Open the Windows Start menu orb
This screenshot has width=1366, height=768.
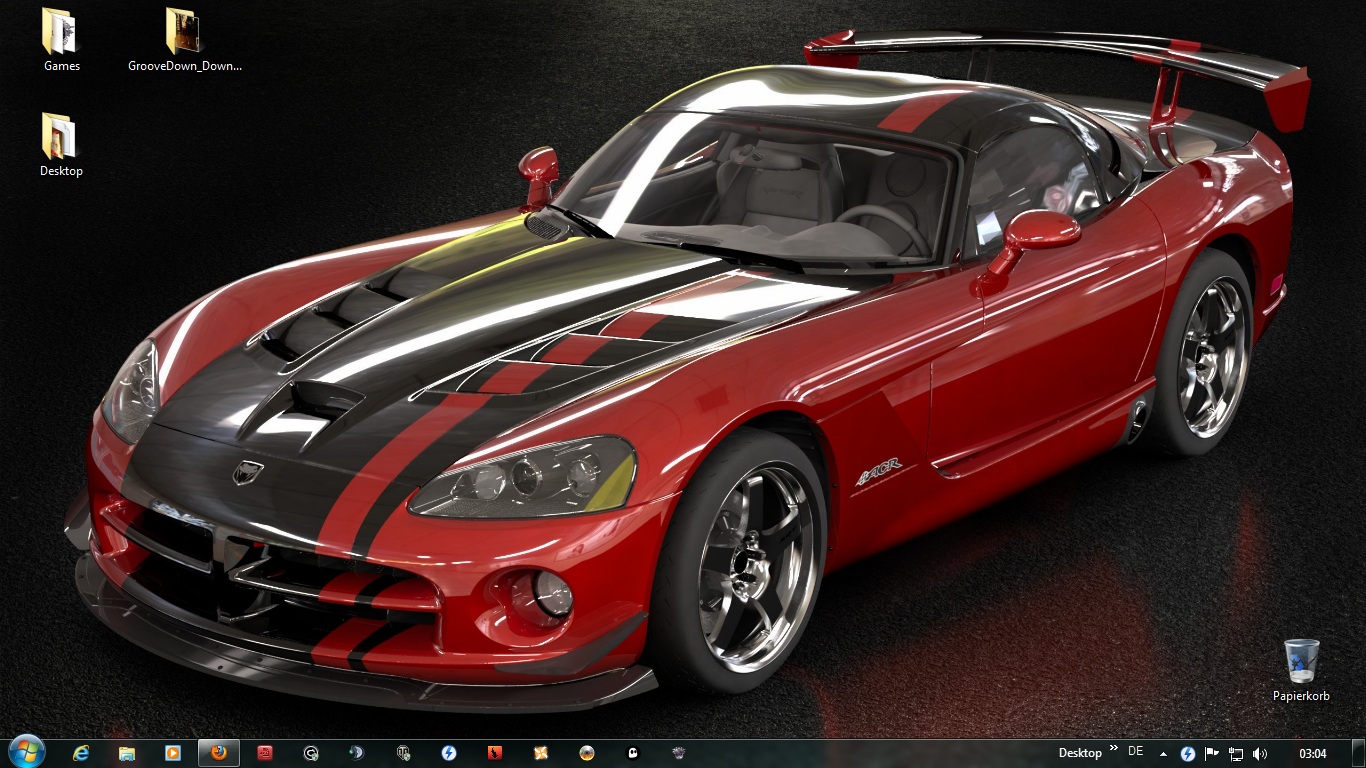point(25,752)
